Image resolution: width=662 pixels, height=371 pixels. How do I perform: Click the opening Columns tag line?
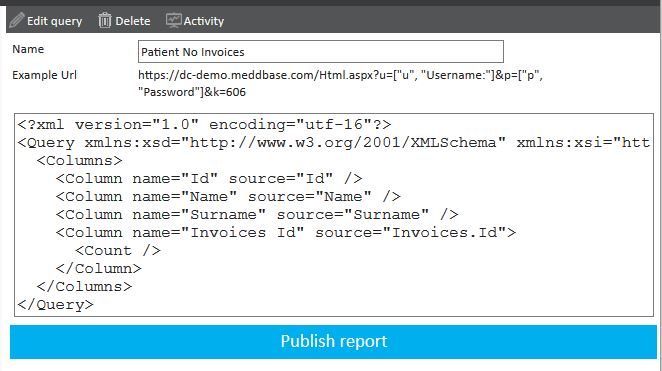[x=79, y=160]
